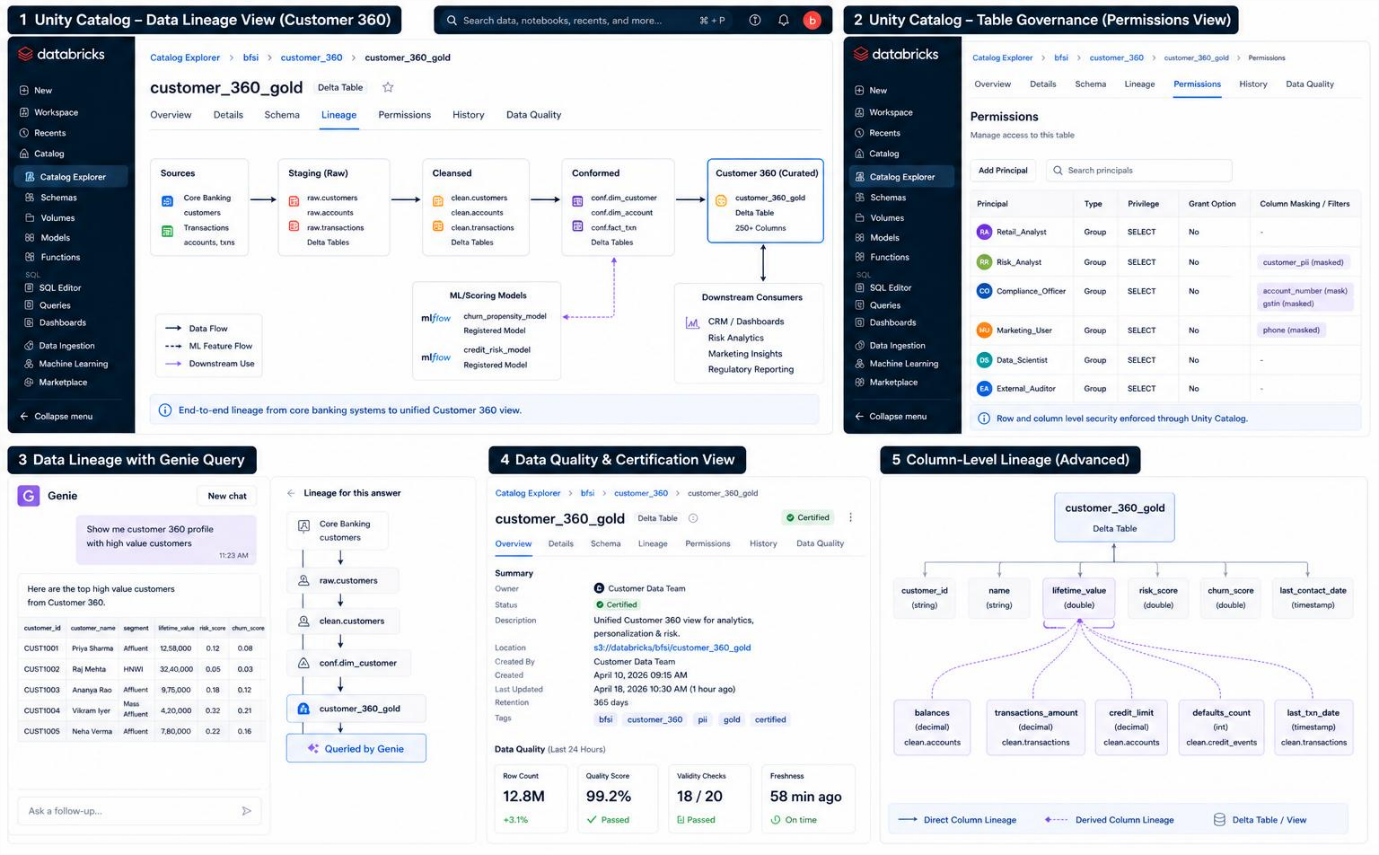Click the credit_limit source column node
This screenshot has width=1379, height=855.
[x=1132, y=727]
